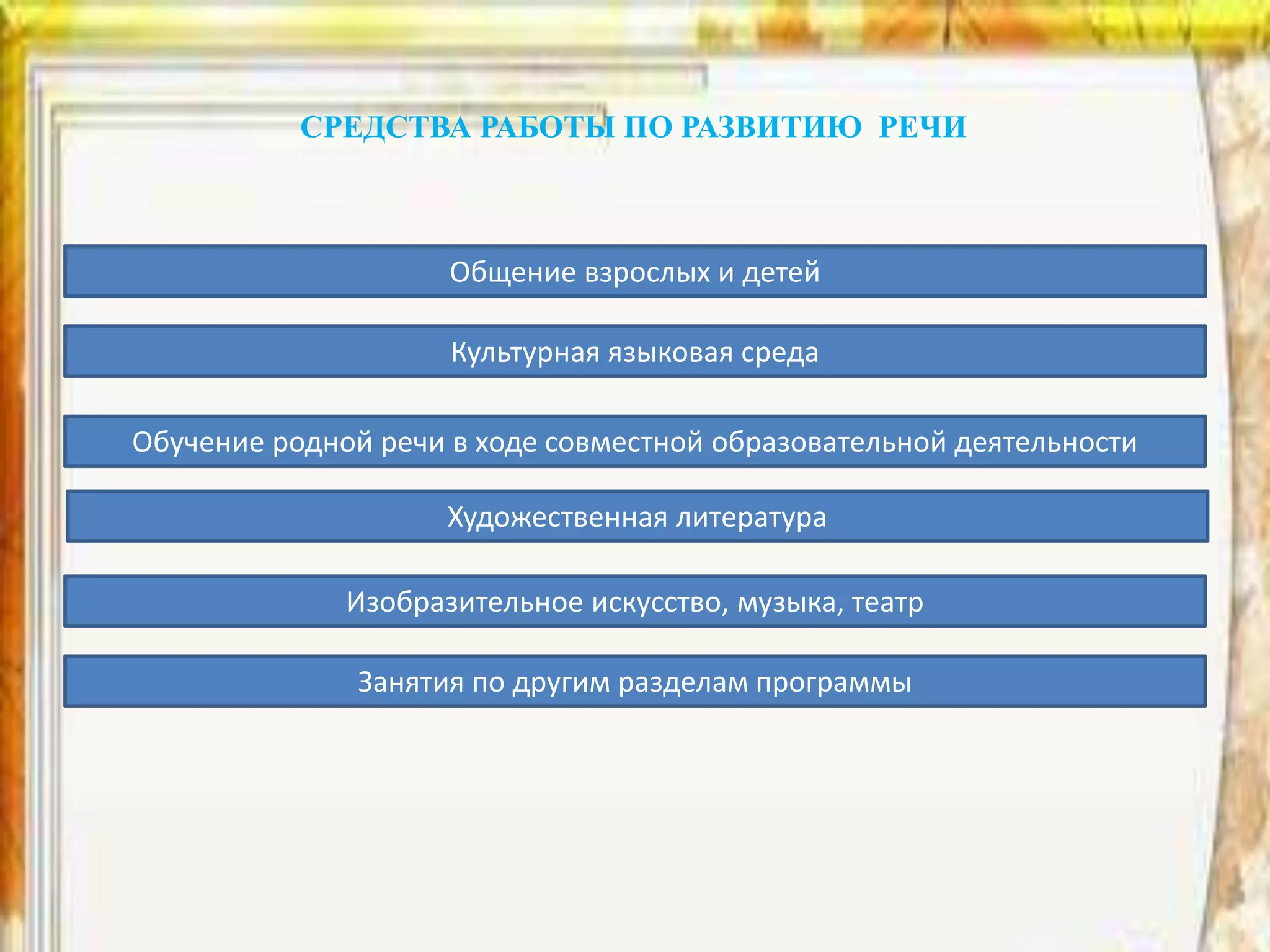
Task: Select "Обучение родной речи в ходе совместной образовательной деятельности"
Action: (x=635, y=441)
